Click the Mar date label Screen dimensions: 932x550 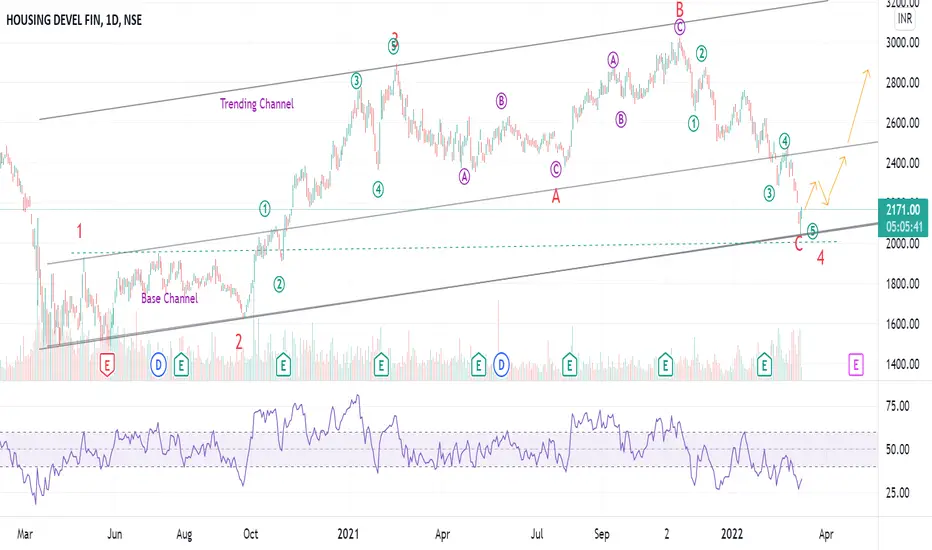pyautogui.click(x=24, y=534)
